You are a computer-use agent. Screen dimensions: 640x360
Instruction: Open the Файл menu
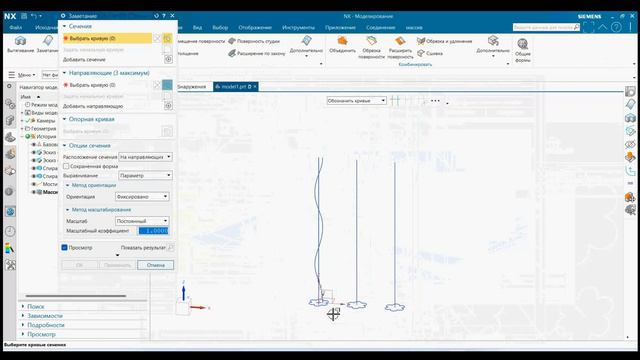pyautogui.click(x=16, y=27)
